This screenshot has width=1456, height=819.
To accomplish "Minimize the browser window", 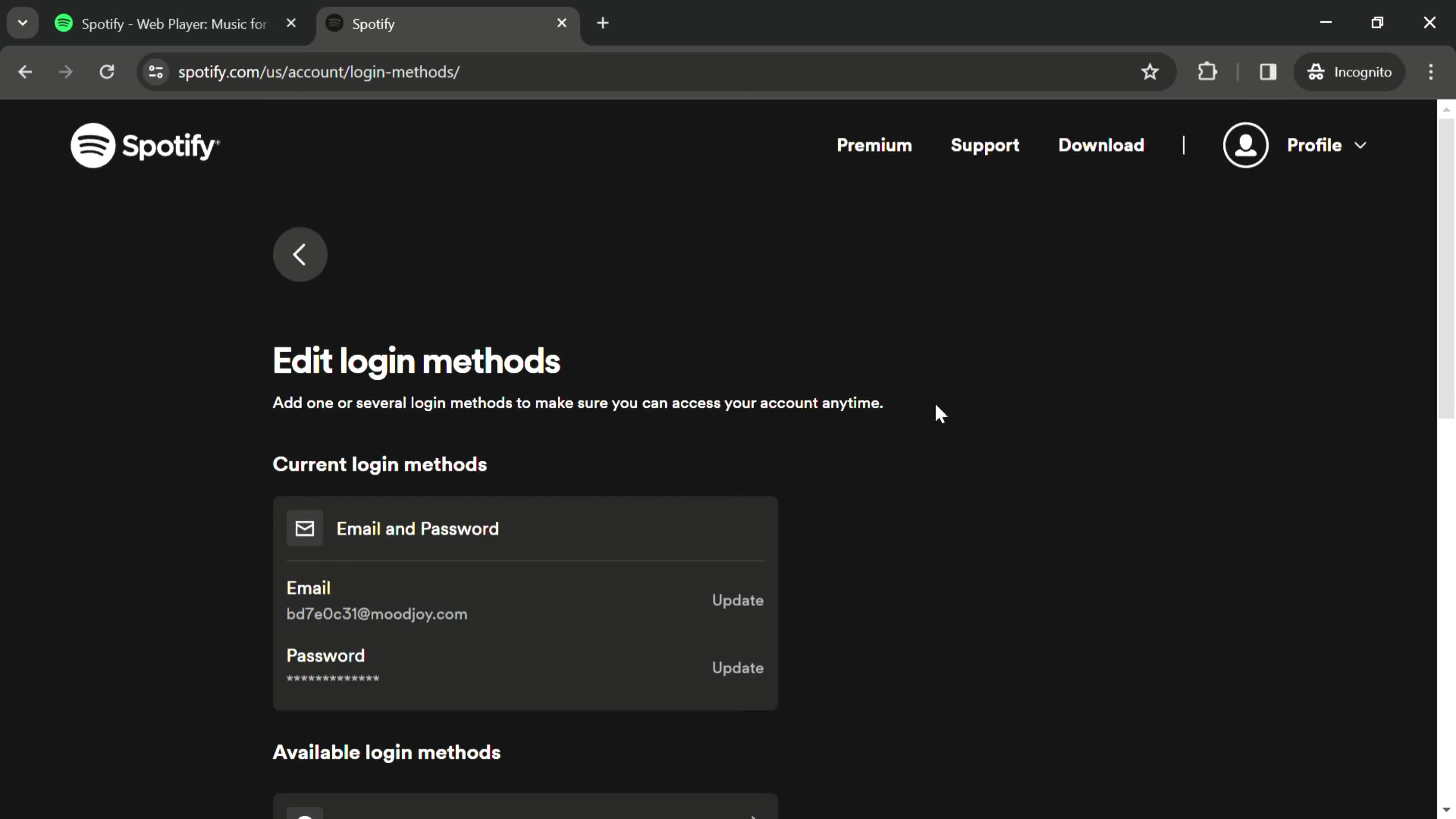I will coord(1326,23).
